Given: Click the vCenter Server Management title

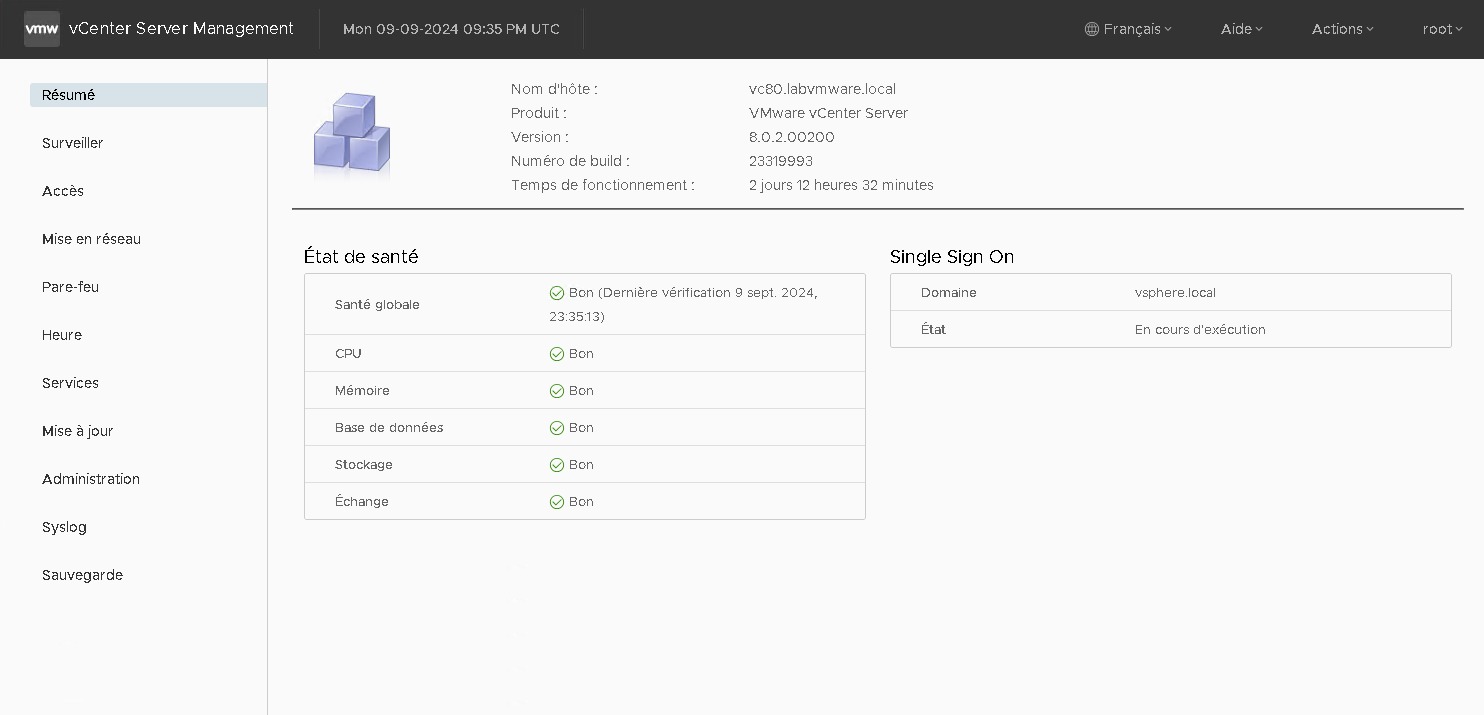Looking at the screenshot, I should [181, 29].
